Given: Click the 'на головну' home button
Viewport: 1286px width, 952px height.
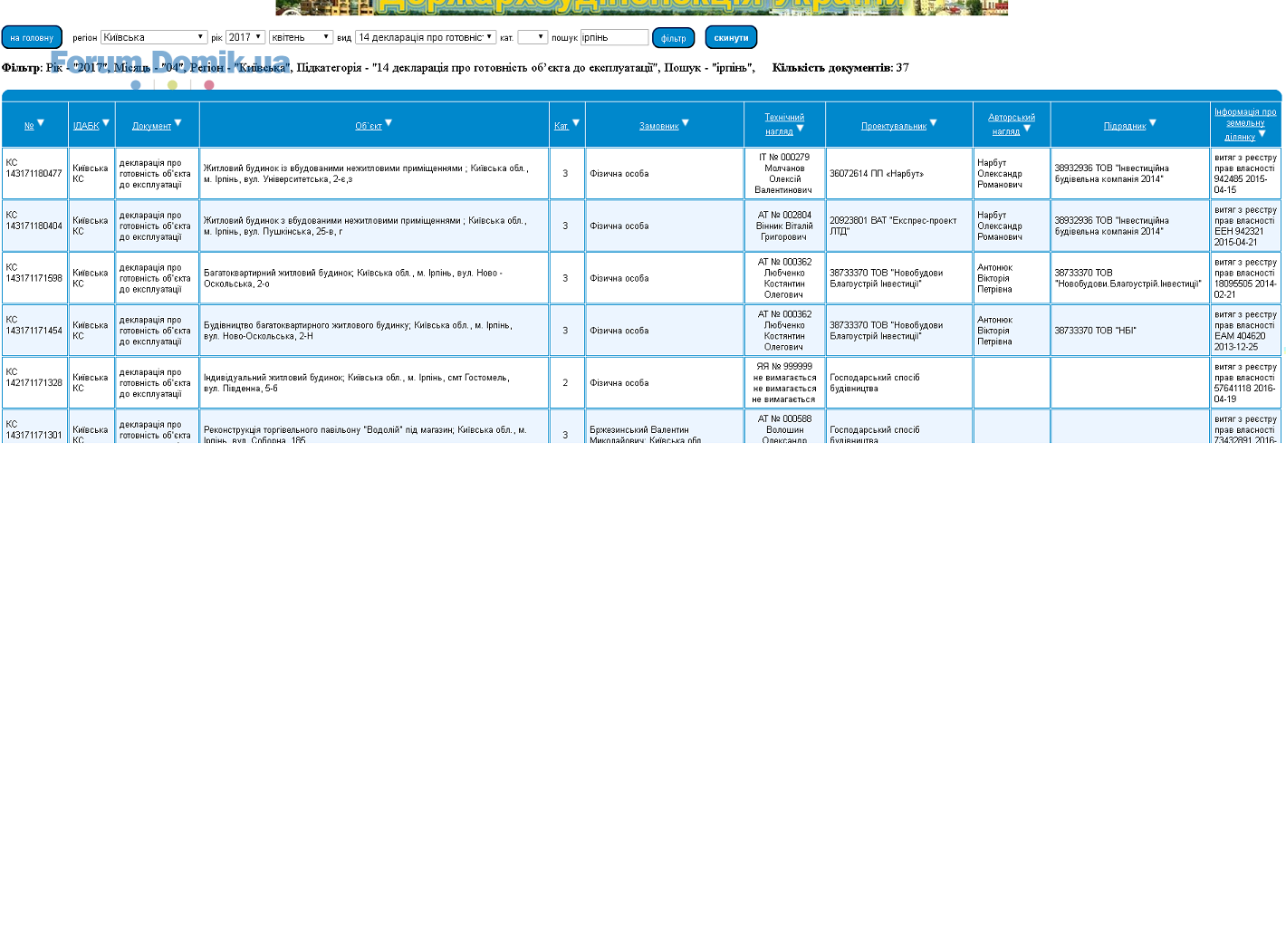Looking at the screenshot, I should (x=32, y=37).
